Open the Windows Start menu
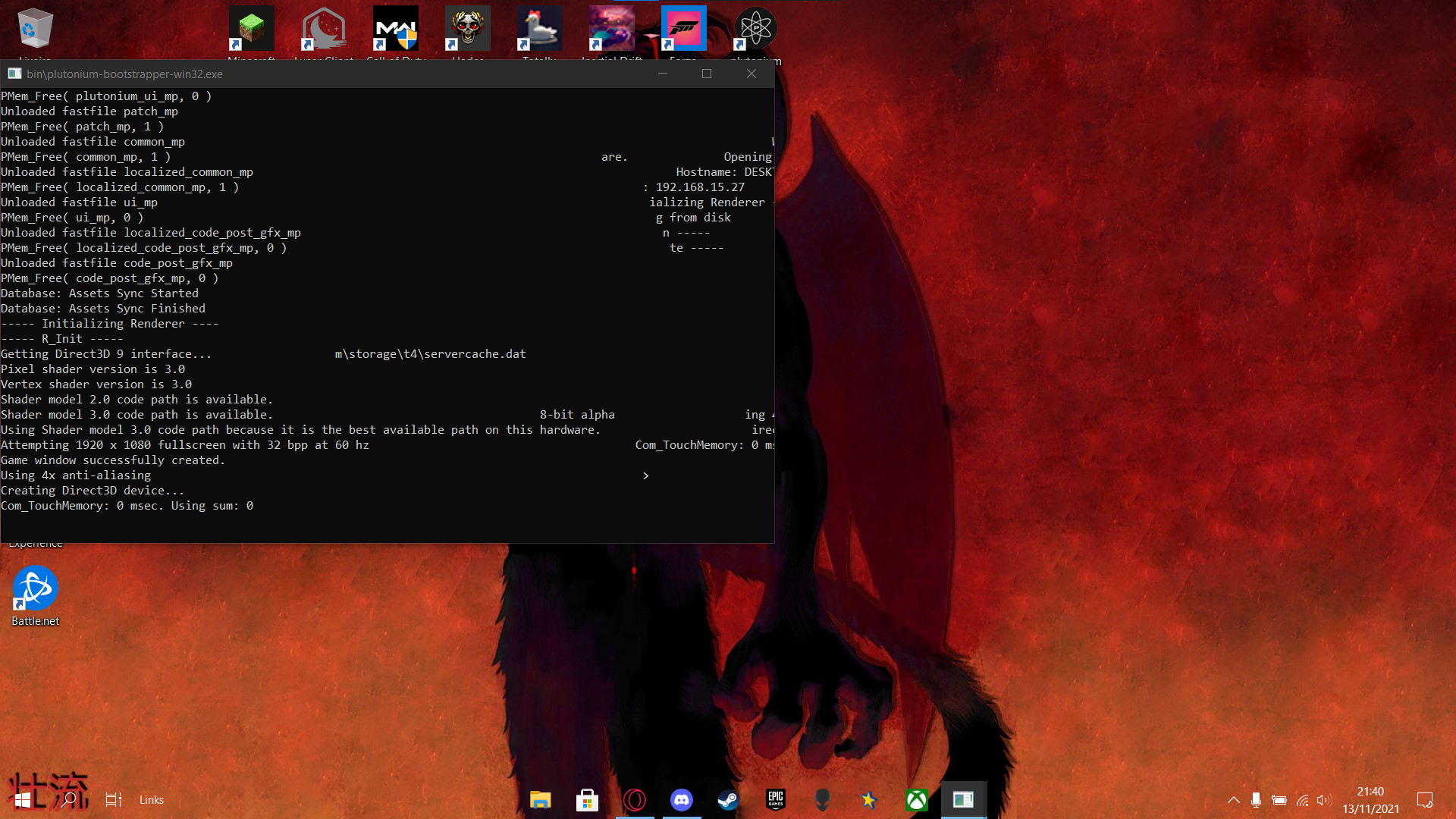Image resolution: width=1456 pixels, height=819 pixels. click(x=23, y=799)
